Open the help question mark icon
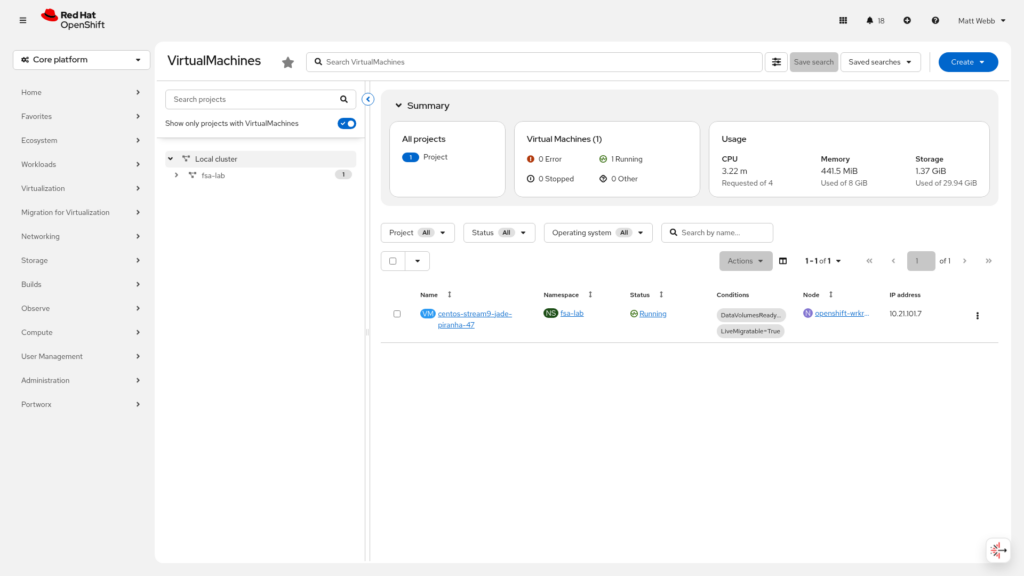The height and width of the screenshot is (576, 1024). point(935,20)
